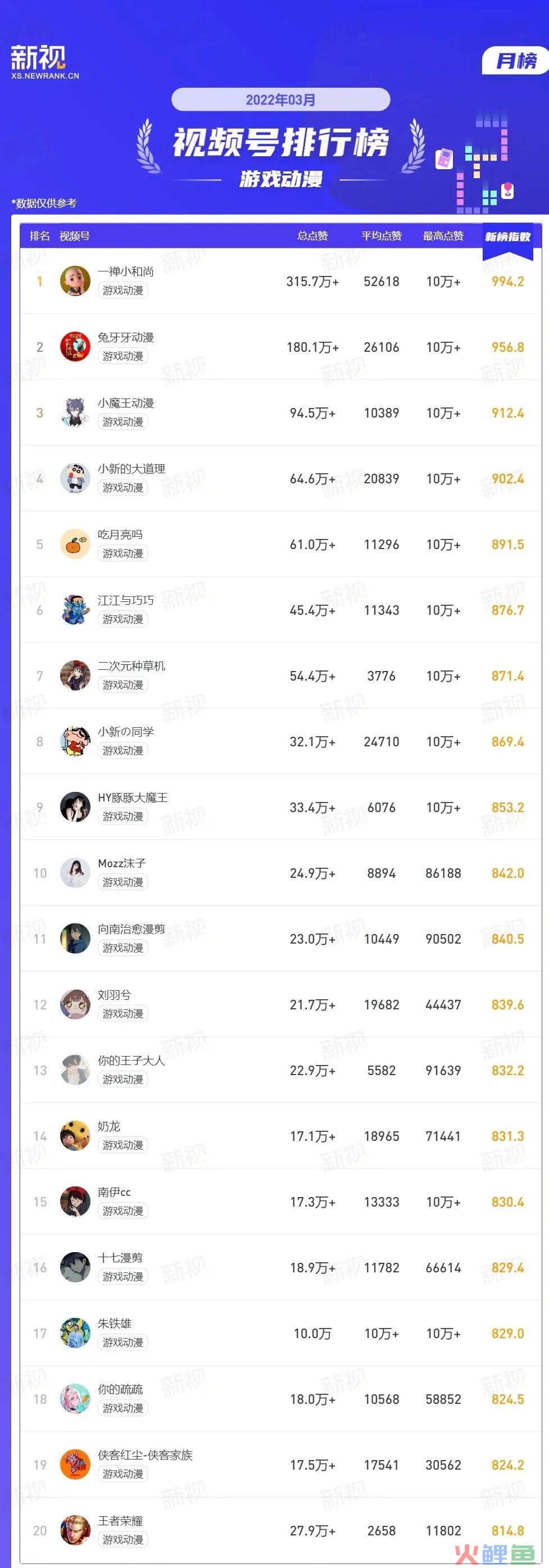Viewport: 549px width, 1568px height.
Task: Click the 游戏动漫 tag under 刘羽兮
Action: 123,1013
